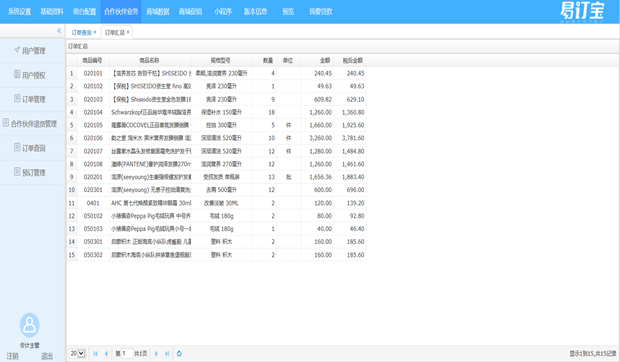Switch to the 订单汇总 tab
The height and width of the screenshot is (362, 620).
[x=115, y=32]
